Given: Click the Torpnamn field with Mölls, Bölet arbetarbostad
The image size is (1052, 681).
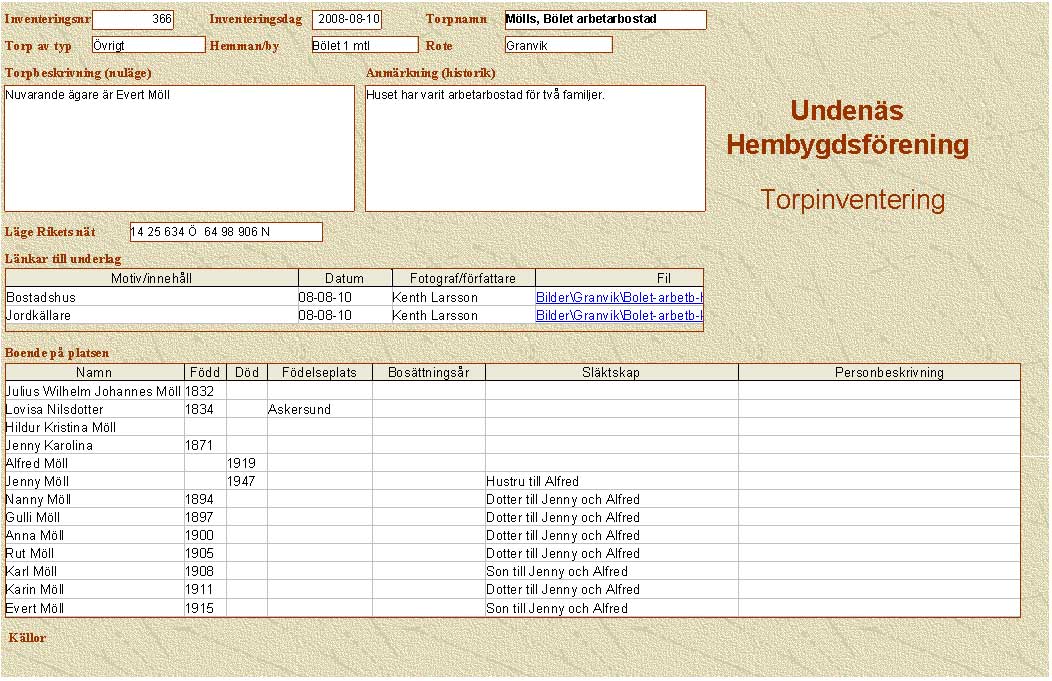Looking at the screenshot, I should point(605,19).
